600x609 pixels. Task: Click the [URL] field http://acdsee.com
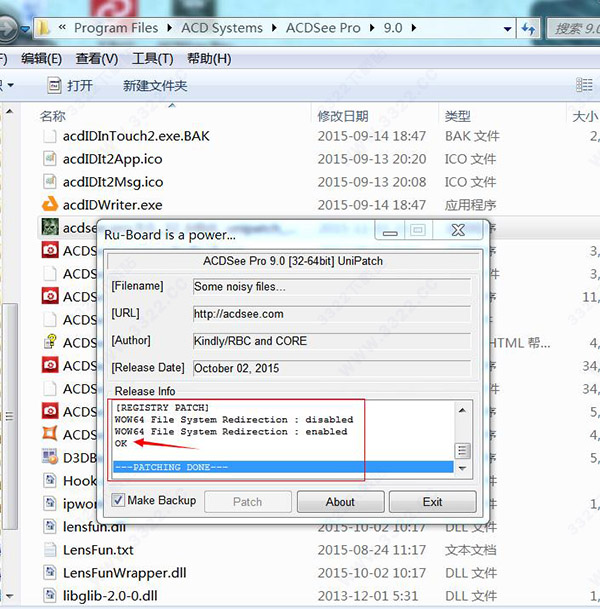click(x=332, y=314)
